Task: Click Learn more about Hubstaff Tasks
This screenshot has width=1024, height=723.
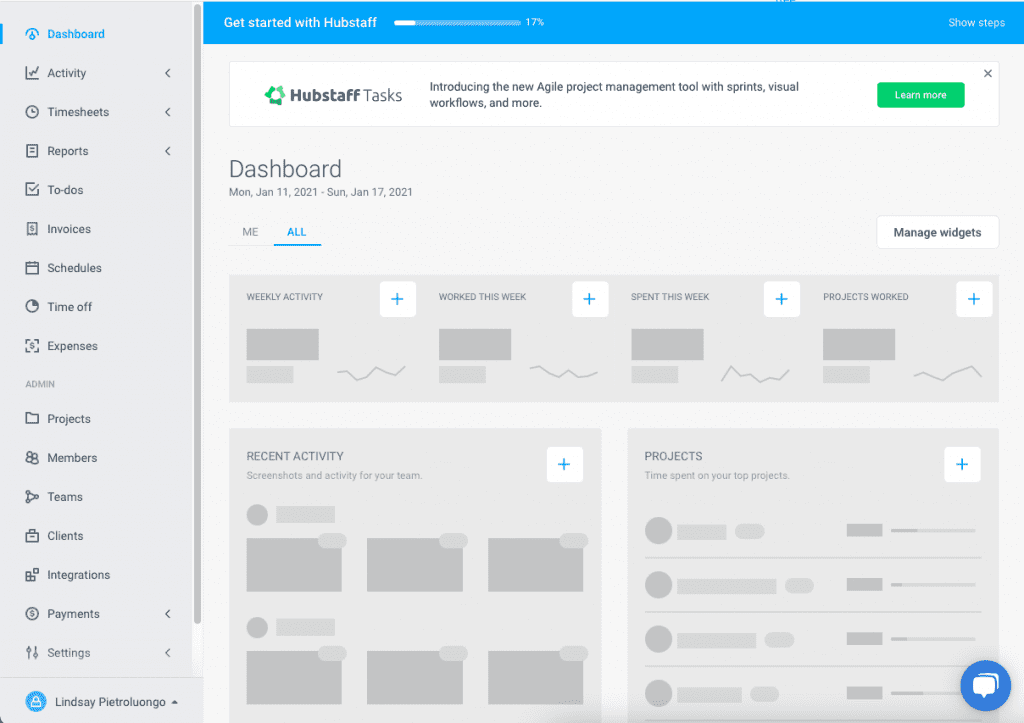Action: (920, 94)
